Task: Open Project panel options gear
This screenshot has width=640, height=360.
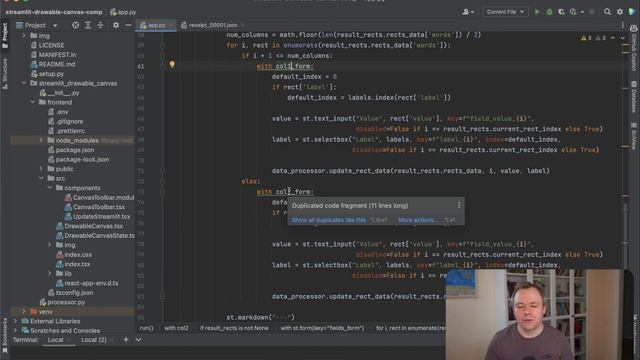Action: (x=116, y=25)
